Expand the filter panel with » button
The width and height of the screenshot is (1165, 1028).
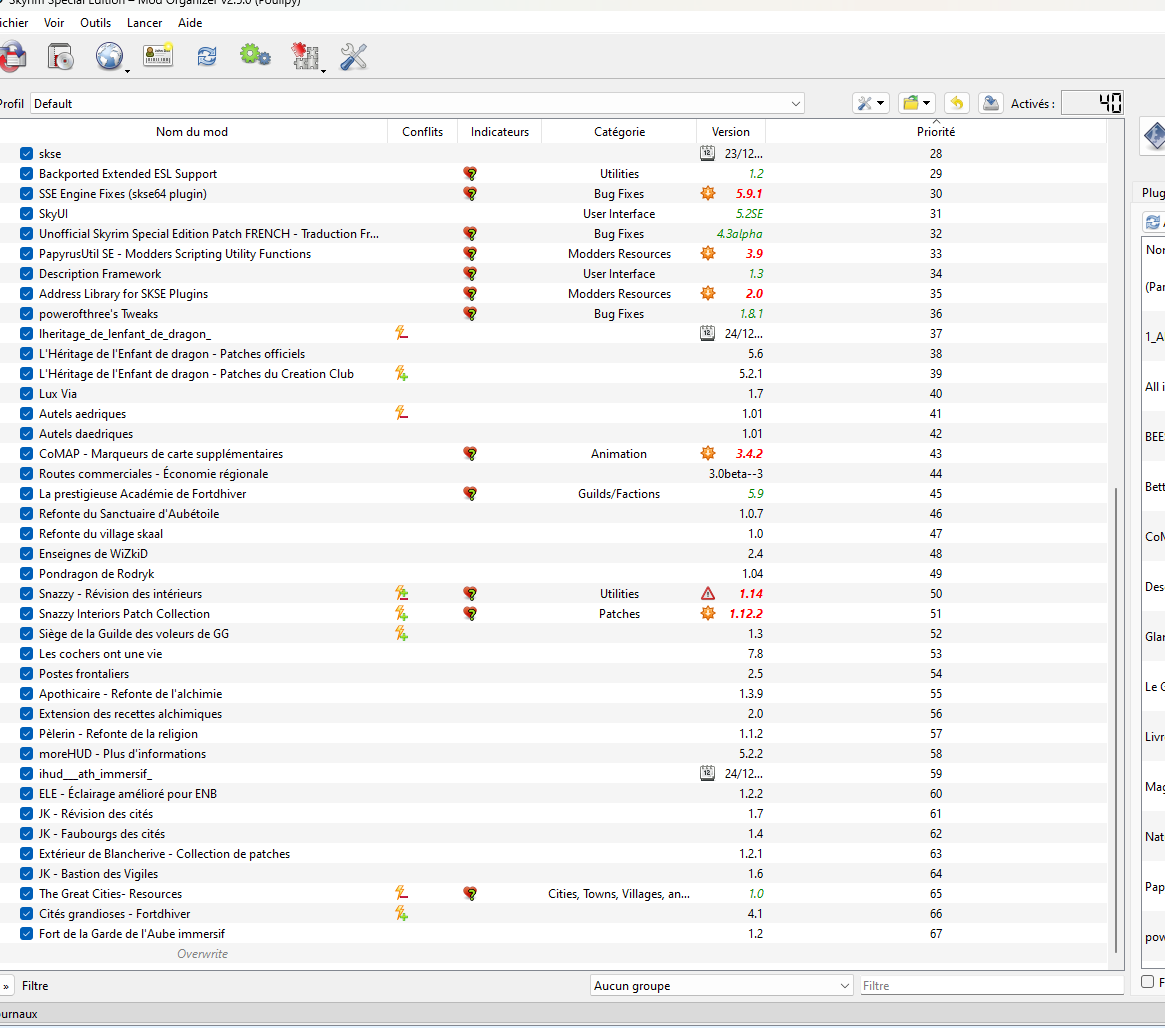click(6, 986)
